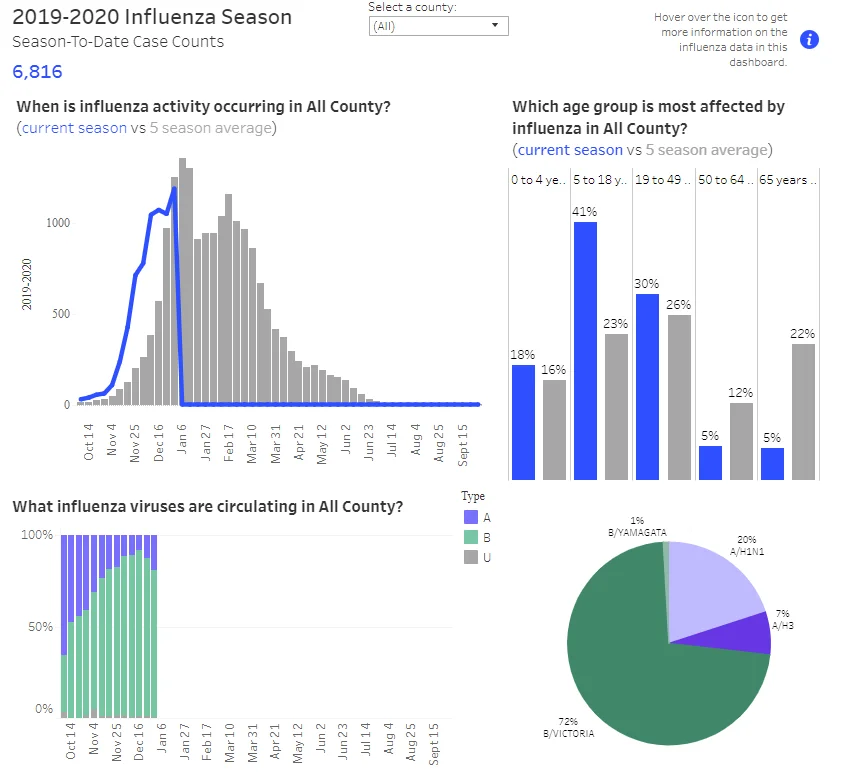847x772 pixels.
Task: Click the gray 22% bar for 65 years
Action: 803,412
